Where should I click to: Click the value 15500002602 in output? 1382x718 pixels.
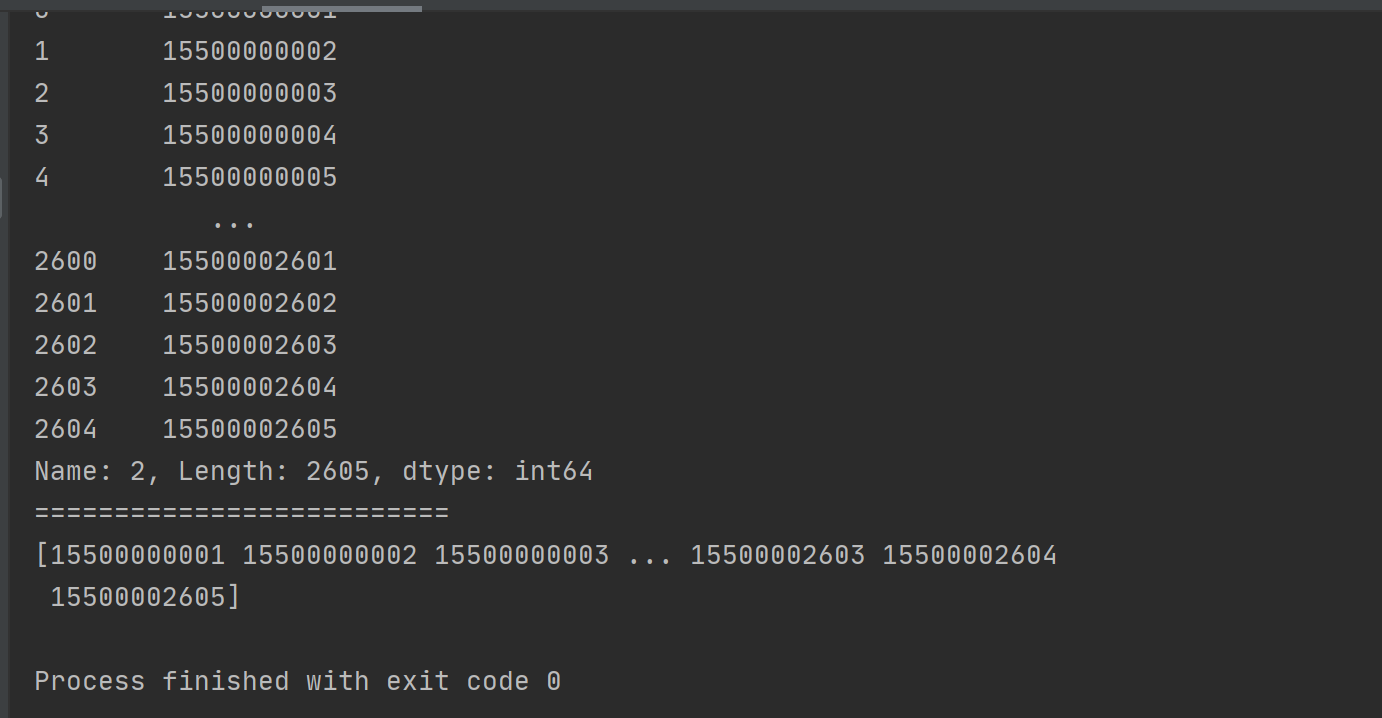click(x=249, y=303)
